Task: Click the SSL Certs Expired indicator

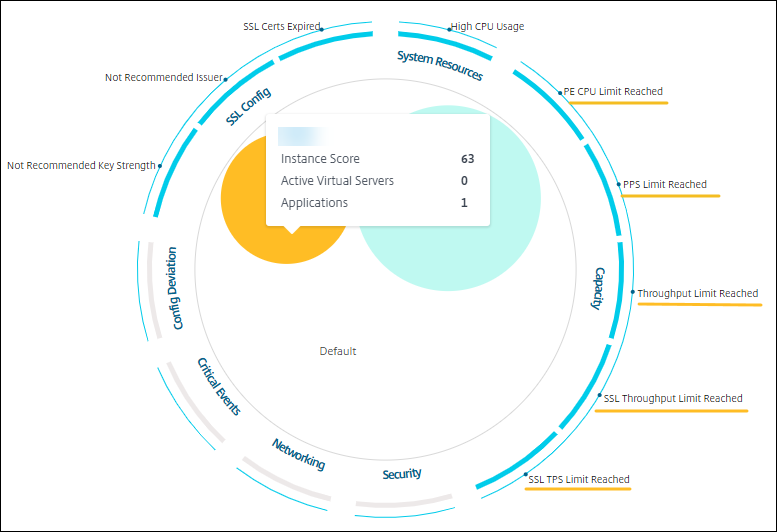Action: pyautogui.click(x=281, y=26)
